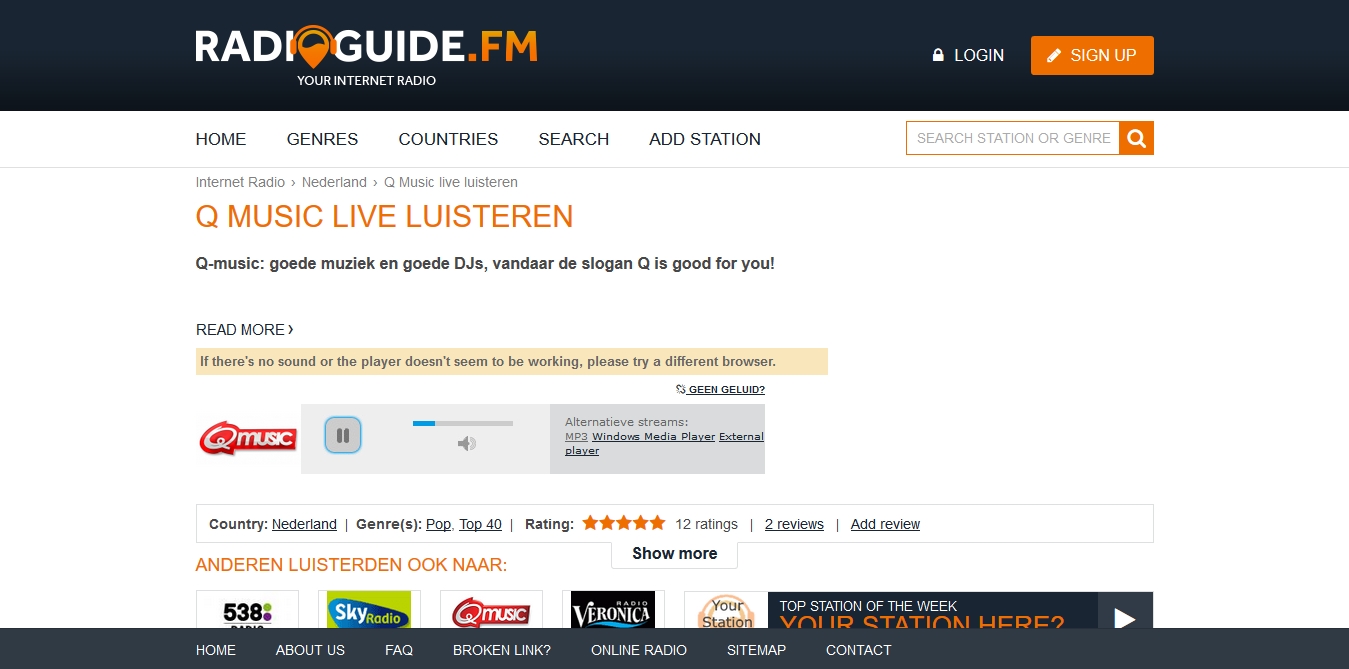Click the Q Music live luisteren breadcrumb
Screen dimensions: 1349x669
coord(451,182)
